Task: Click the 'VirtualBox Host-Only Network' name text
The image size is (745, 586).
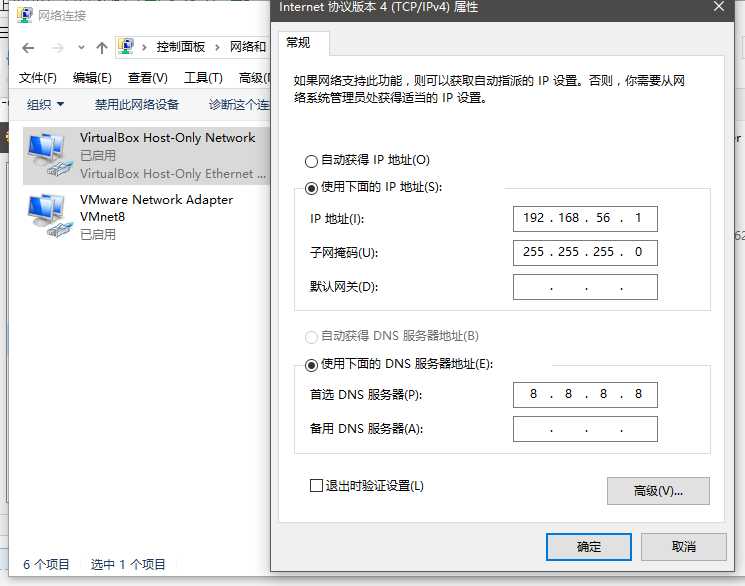Action: point(167,138)
